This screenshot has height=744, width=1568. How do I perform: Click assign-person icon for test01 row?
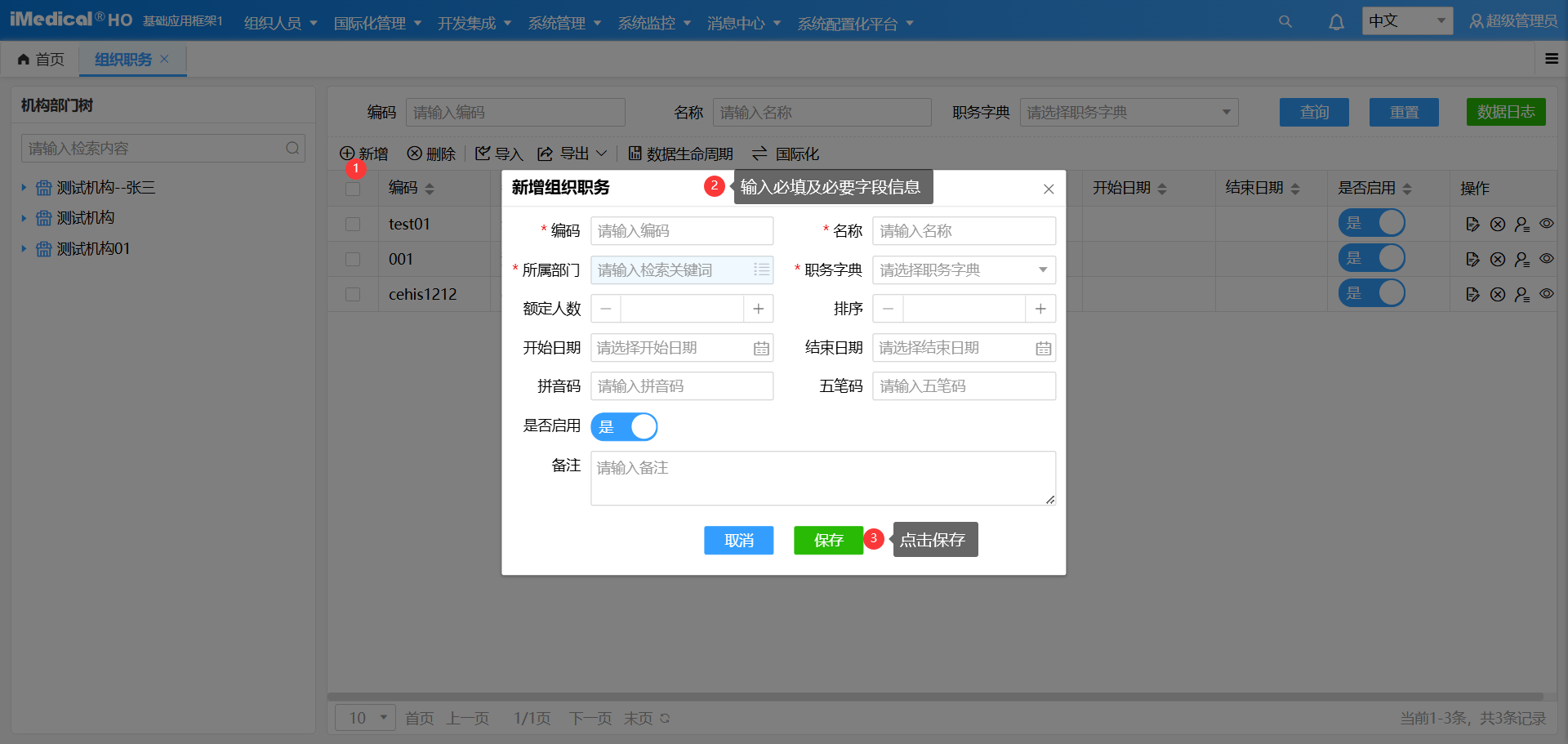click(x=1522, y=224)
